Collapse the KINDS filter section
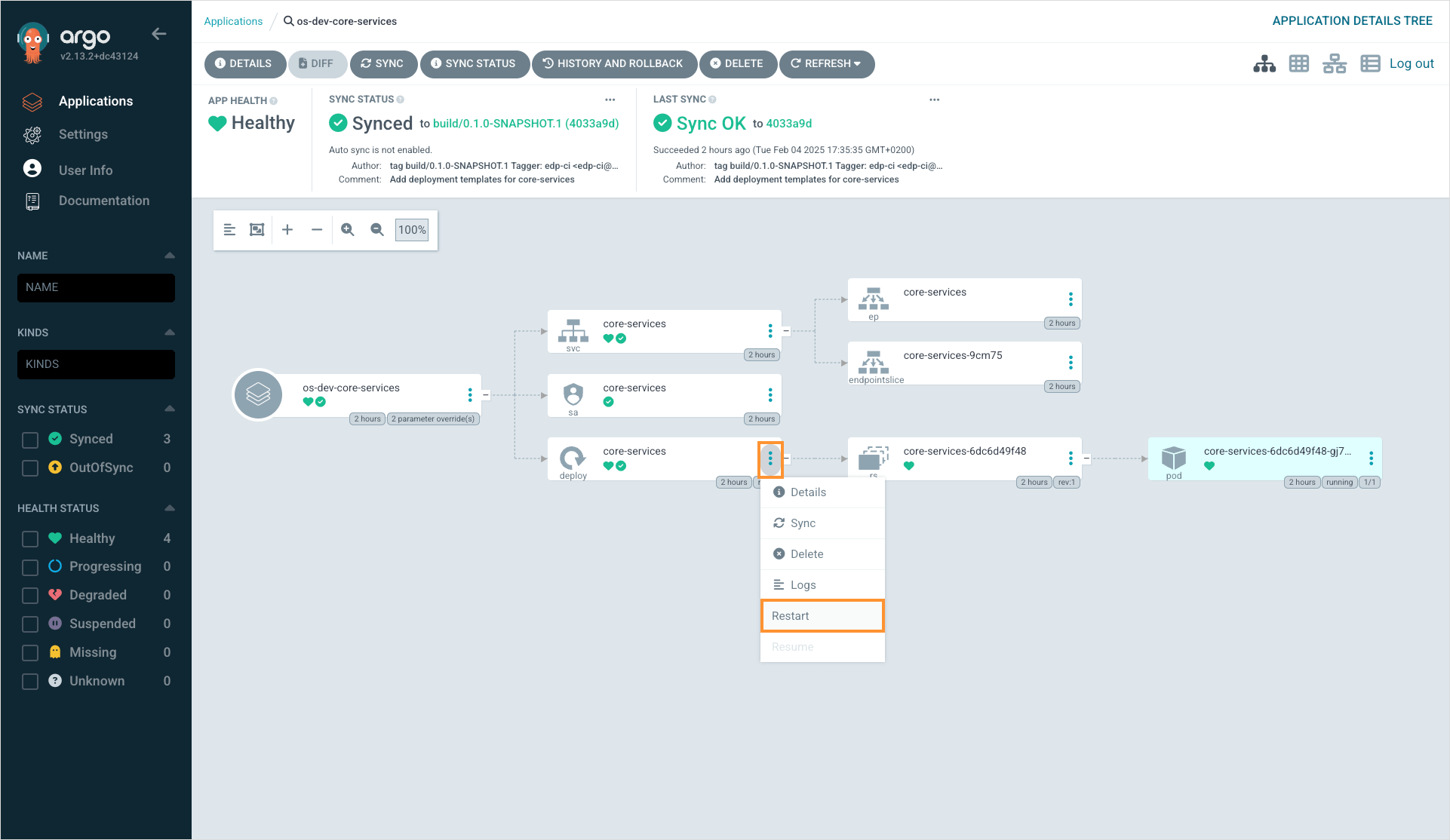 click(x=170, y=333)
